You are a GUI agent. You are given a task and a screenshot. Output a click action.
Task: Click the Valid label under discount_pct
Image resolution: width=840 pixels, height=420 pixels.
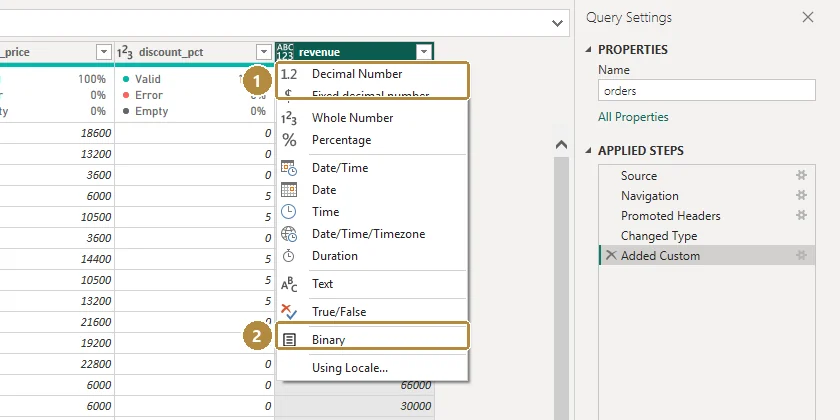pos(148,79)
